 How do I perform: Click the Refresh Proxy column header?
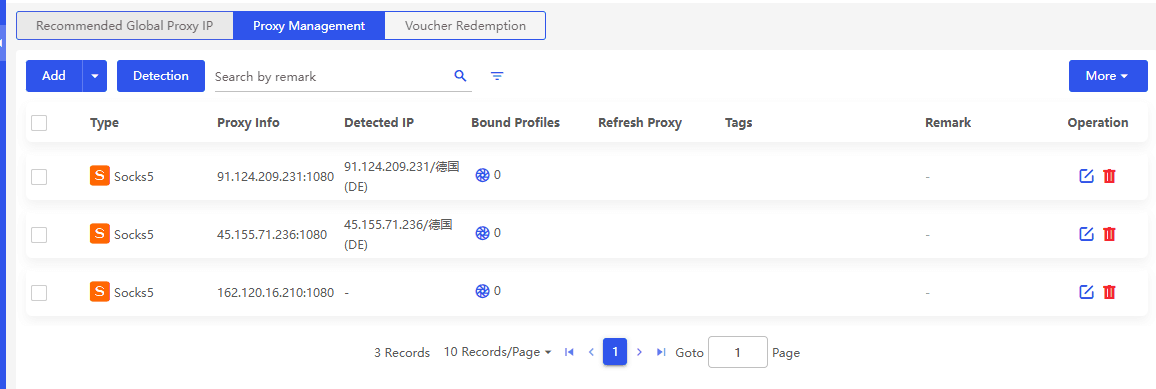point(640,123)
